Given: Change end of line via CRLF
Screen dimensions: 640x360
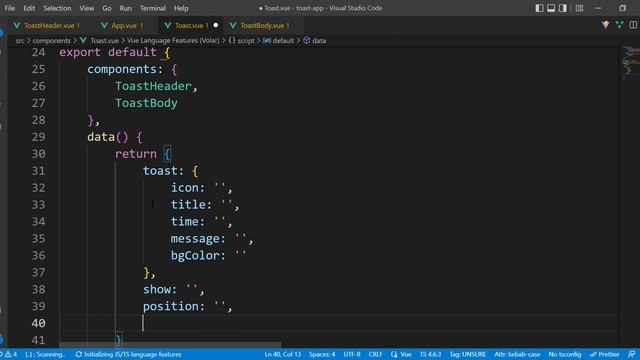Looking at the screenshot, I should click(x=375, y=354).
